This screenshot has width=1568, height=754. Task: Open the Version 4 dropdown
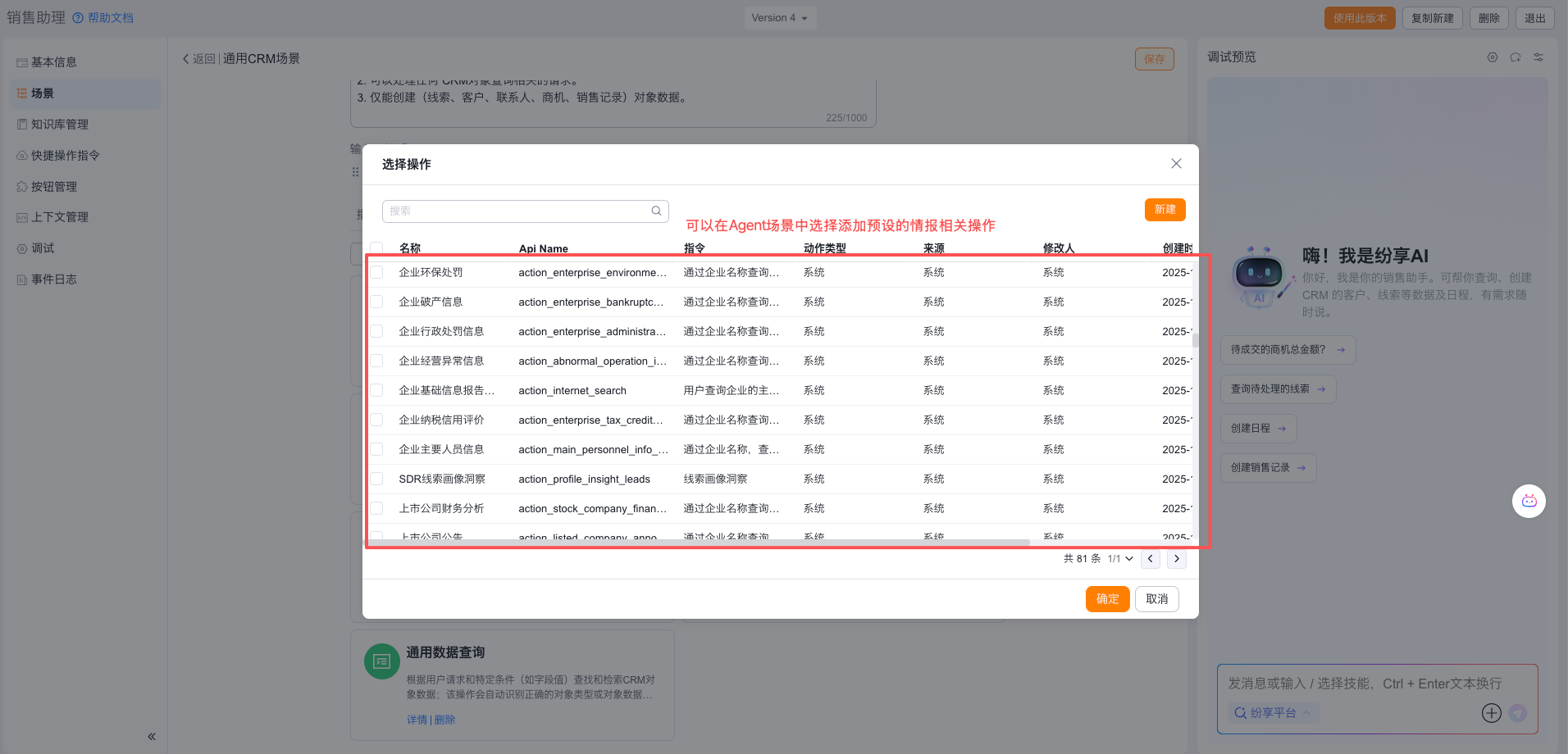(x=780, y=18)
